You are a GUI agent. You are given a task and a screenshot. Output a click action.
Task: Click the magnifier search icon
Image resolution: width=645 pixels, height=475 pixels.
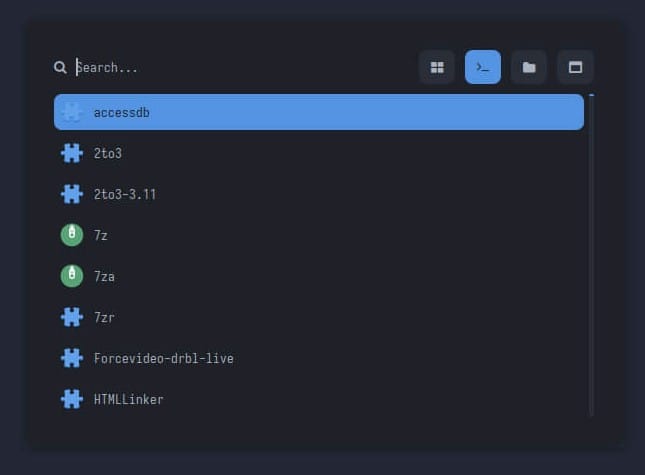(60, 67)
